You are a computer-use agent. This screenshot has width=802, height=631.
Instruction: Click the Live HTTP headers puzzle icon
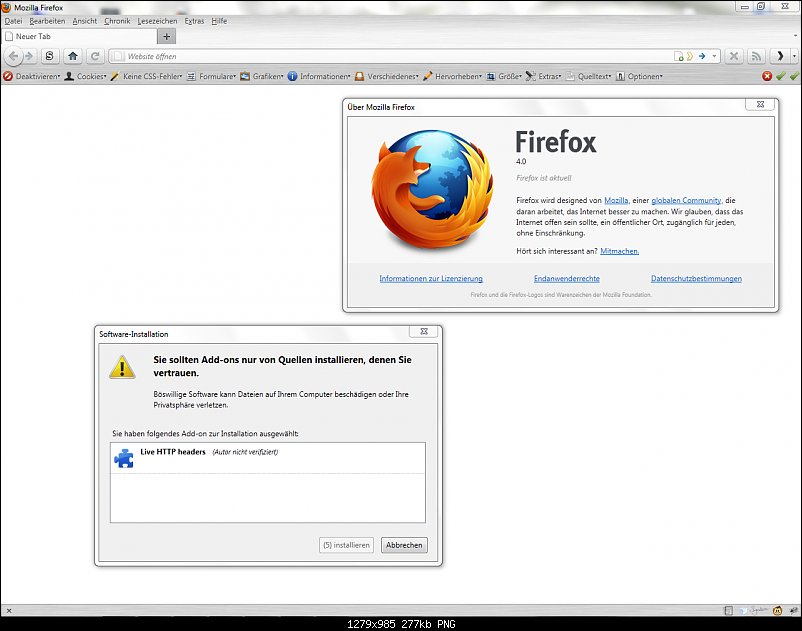pyautogui.click(x=124, y=458)
